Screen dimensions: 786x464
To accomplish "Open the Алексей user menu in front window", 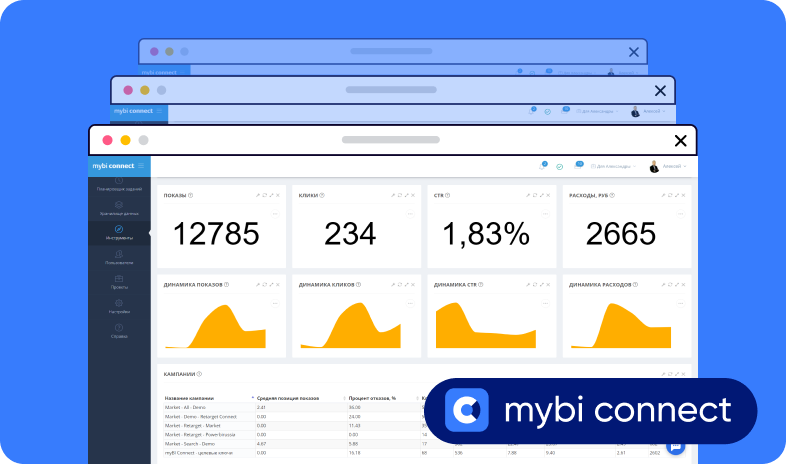I will tap(668, 166).
